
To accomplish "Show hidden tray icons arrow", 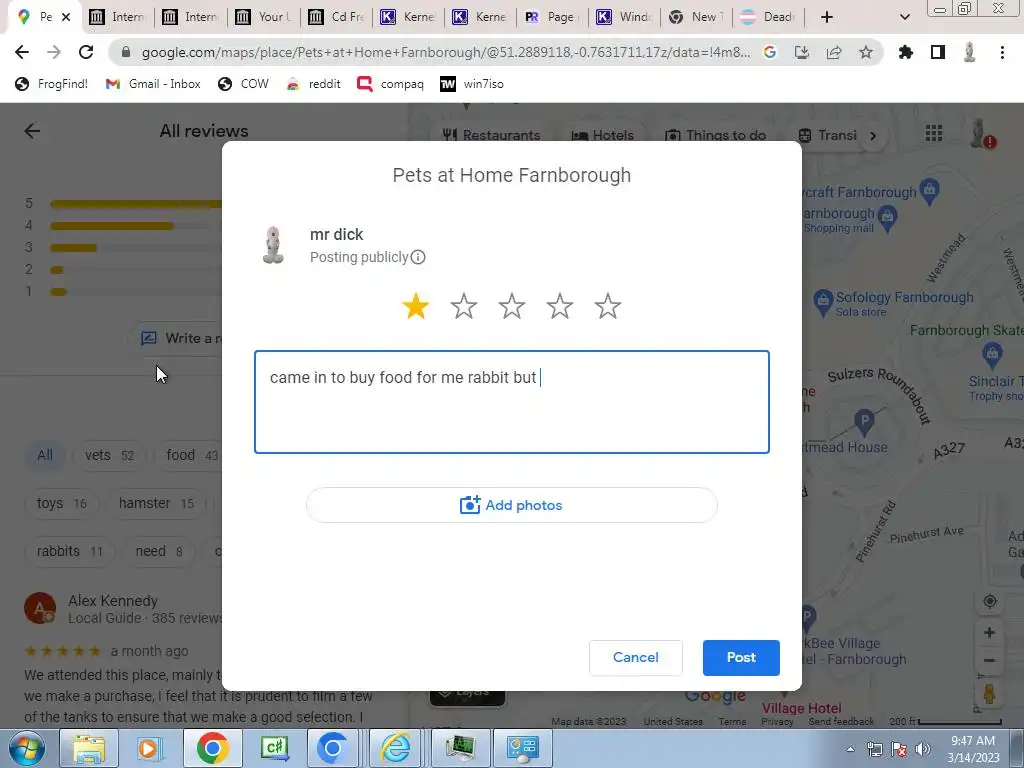I will 850,749.
